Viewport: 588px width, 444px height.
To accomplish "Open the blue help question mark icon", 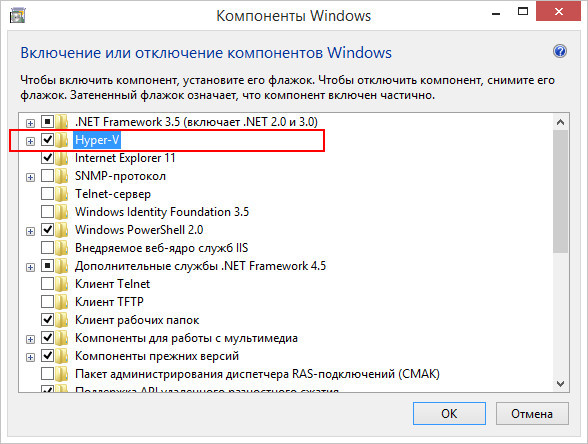I will click(x=560, y=51).
